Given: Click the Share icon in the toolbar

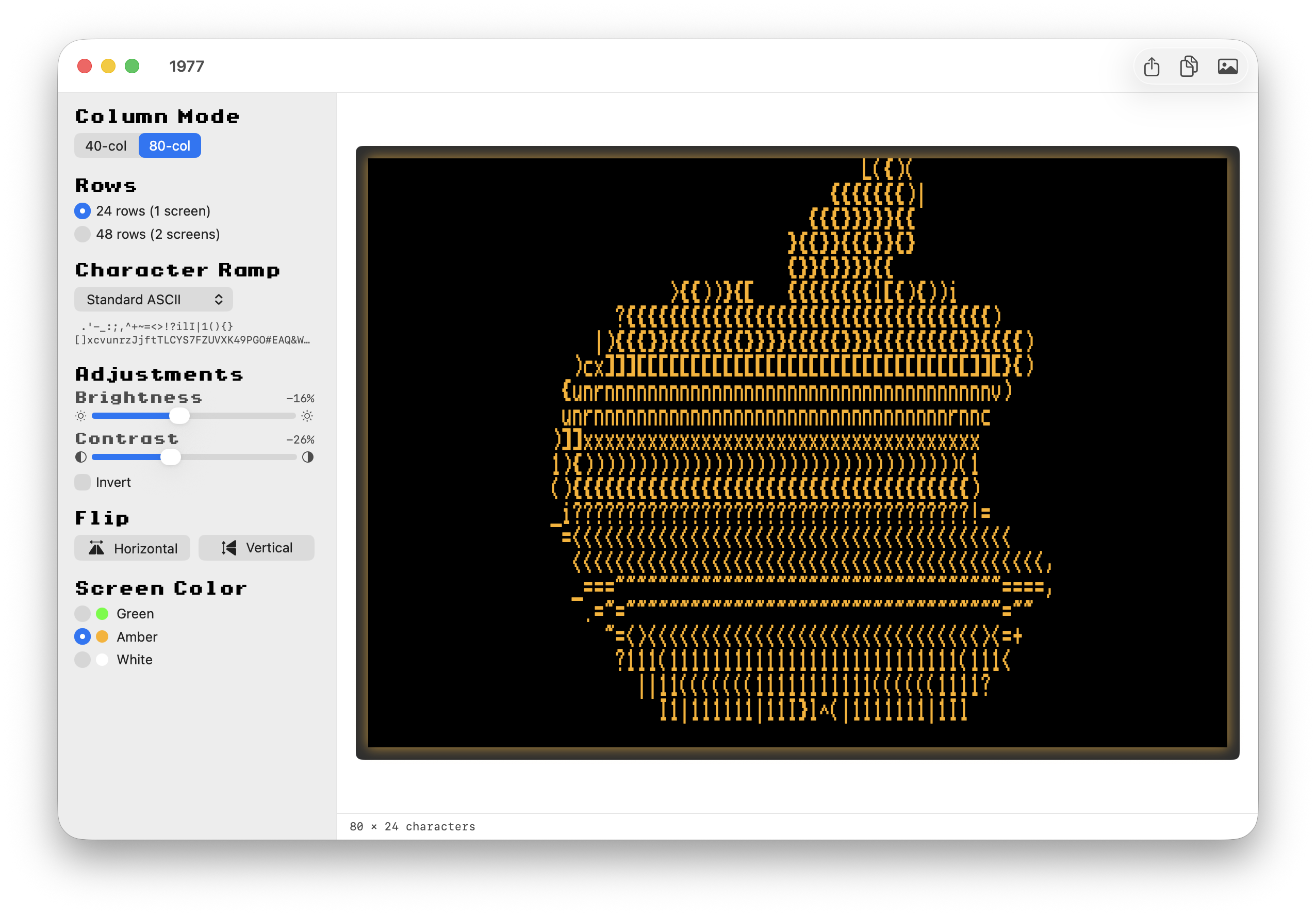Looking at the screenshot, I should point(1151,67).
